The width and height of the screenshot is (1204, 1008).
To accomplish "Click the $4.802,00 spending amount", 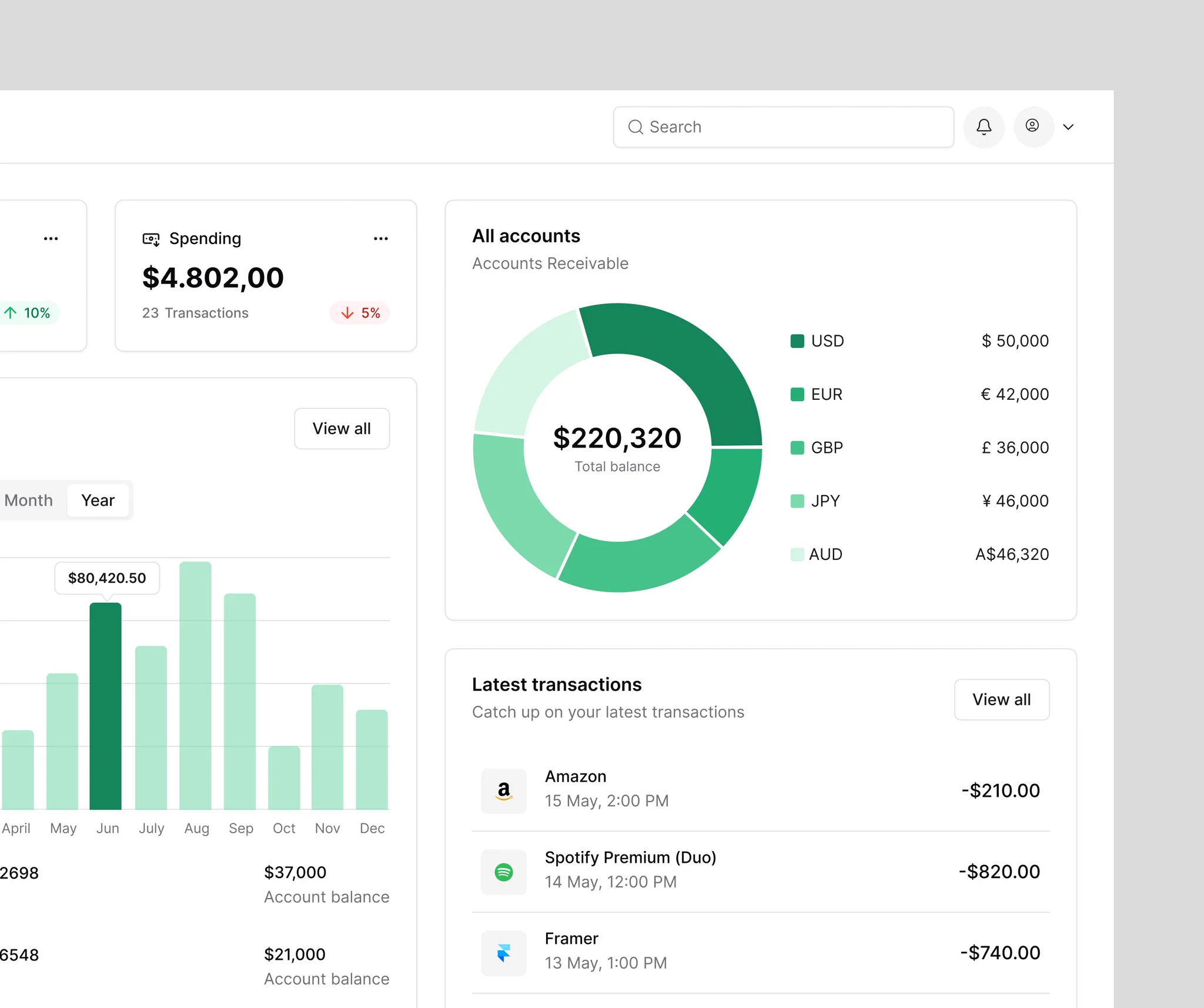I will (213, 278).
